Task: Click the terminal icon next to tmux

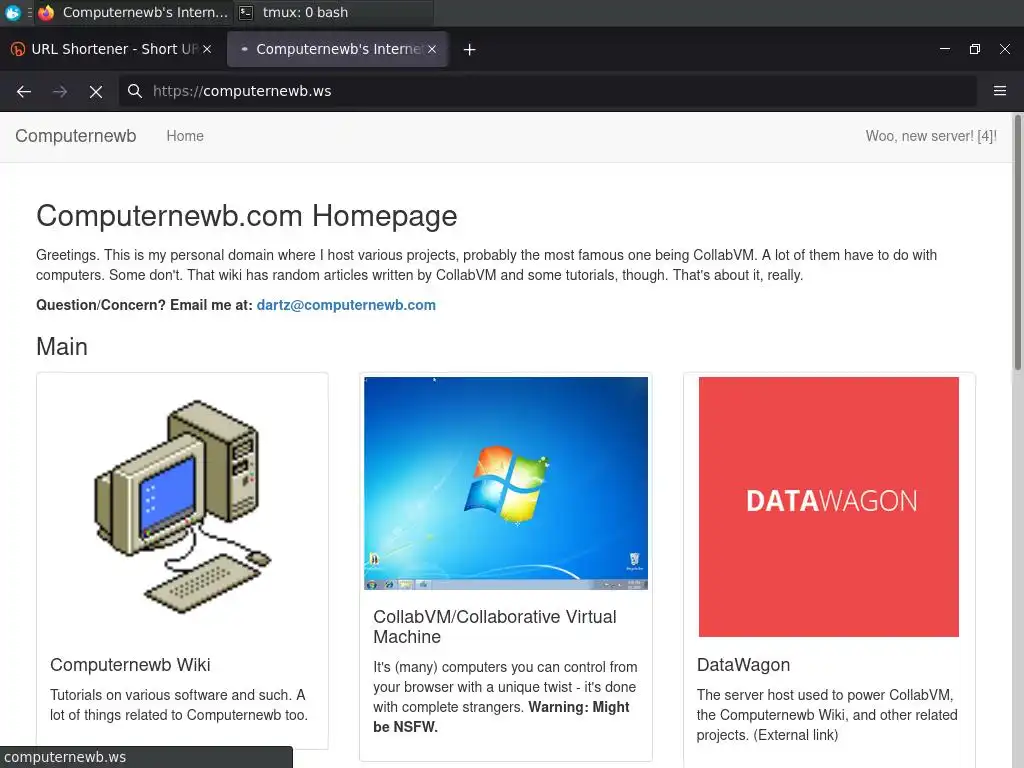Action: coord(246,12)
